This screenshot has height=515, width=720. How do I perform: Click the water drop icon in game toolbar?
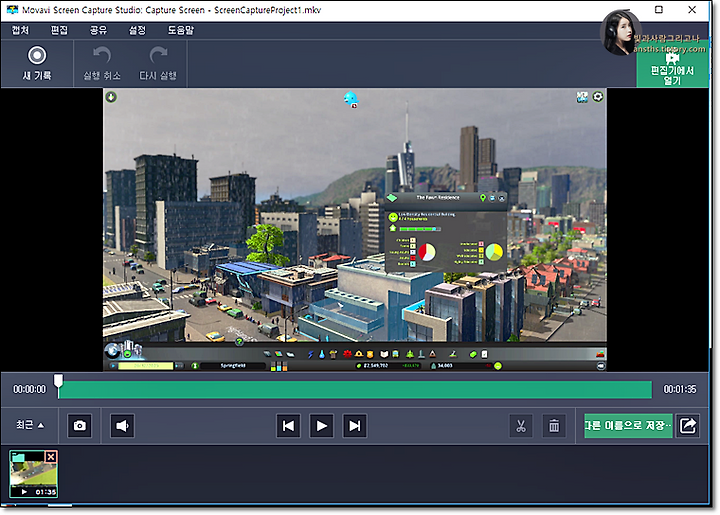(321, 354)
